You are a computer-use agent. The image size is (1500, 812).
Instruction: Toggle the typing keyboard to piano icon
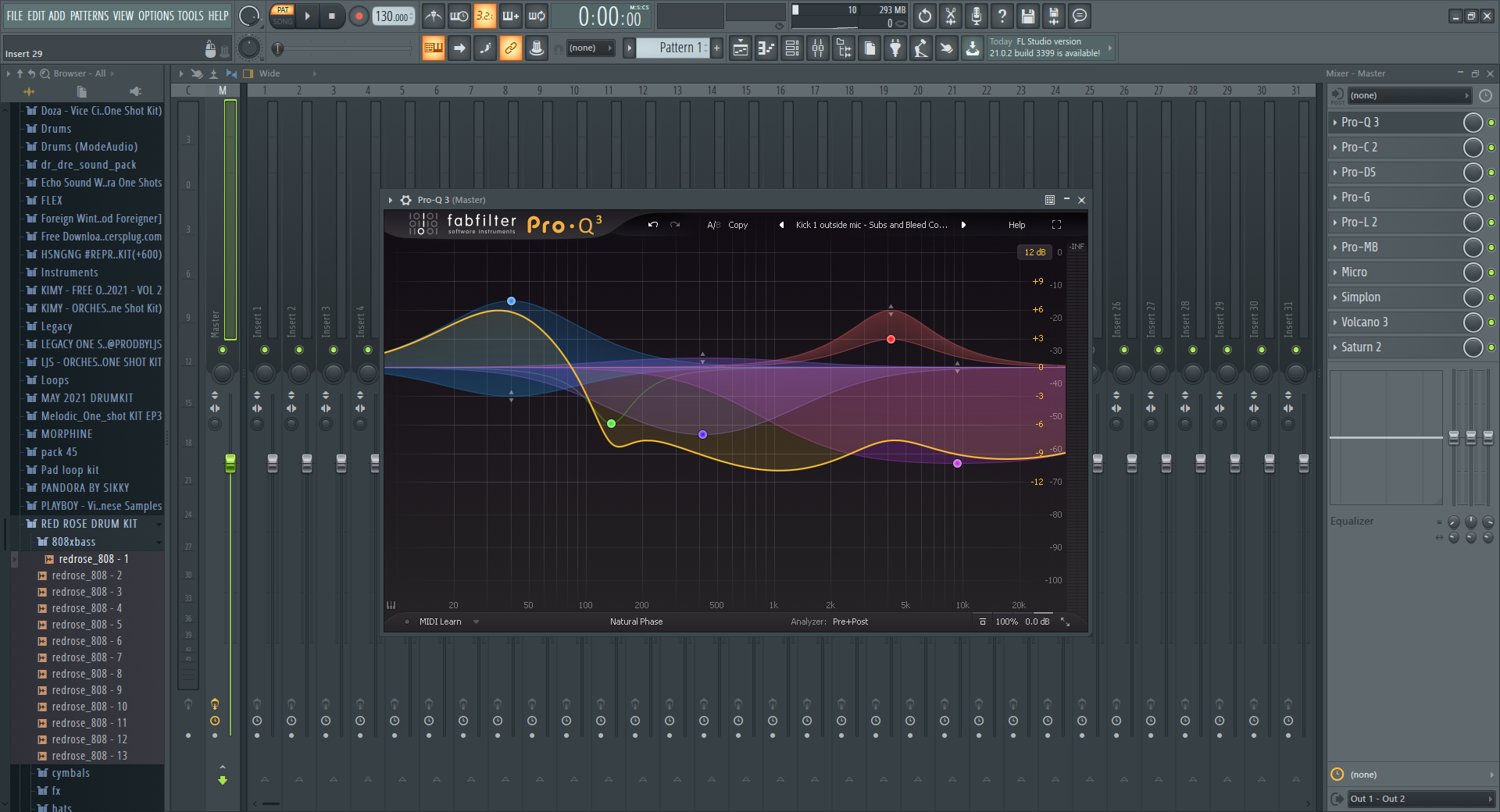(434, 48)
